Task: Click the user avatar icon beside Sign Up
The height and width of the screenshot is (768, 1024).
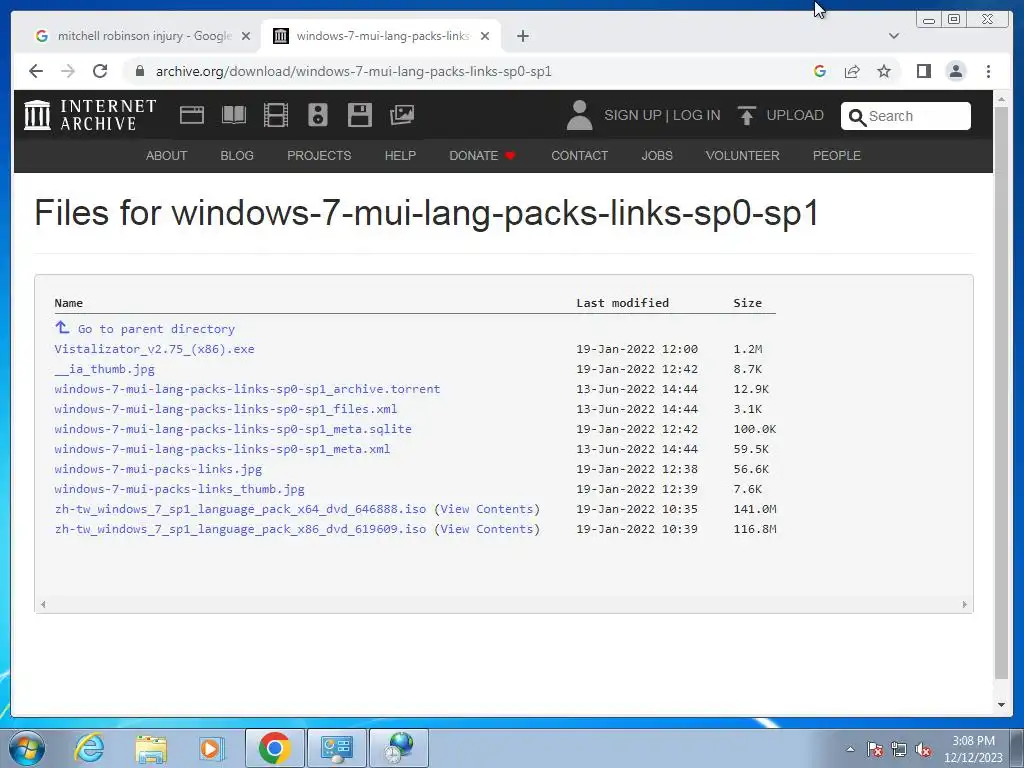Action: tap(579, 115)
